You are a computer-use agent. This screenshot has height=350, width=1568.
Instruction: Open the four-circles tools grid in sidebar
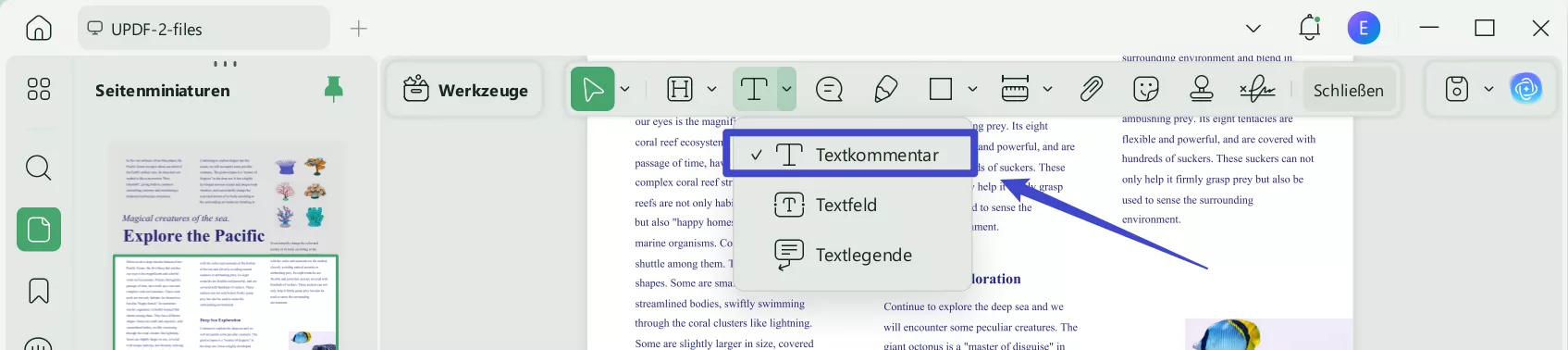39,89
